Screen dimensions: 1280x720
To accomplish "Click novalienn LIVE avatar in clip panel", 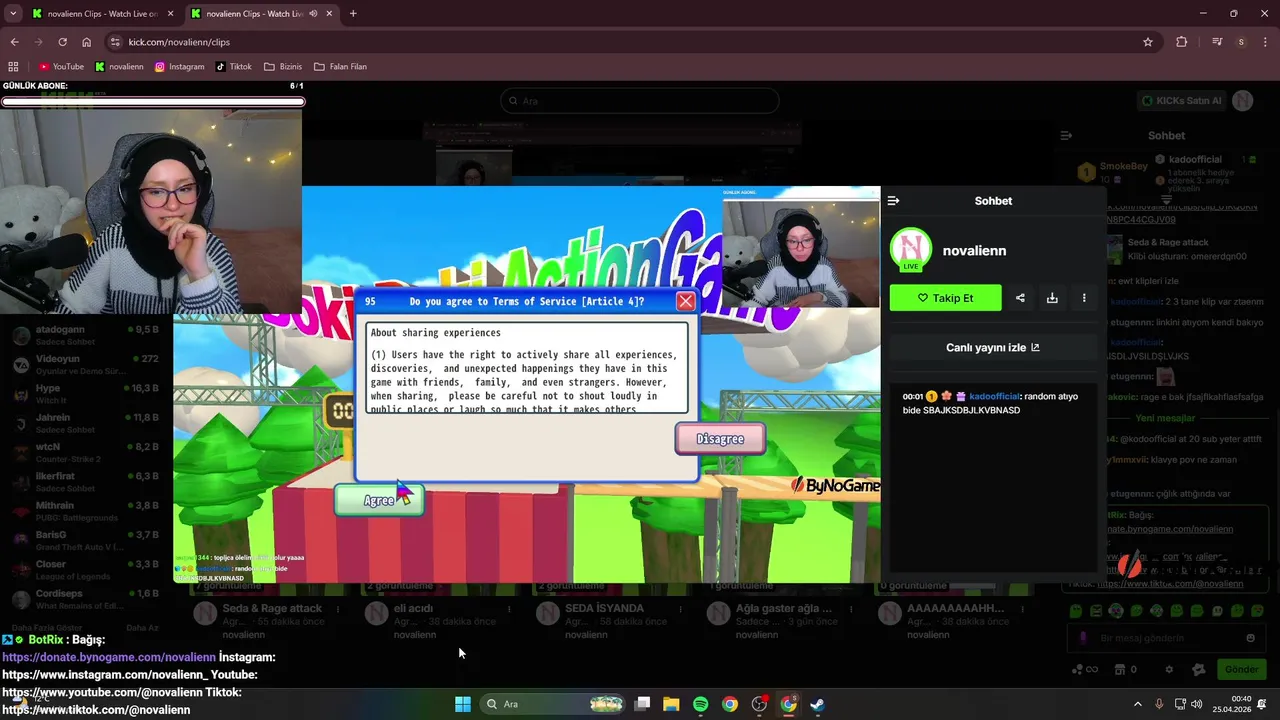I will [x=911, y=250].
